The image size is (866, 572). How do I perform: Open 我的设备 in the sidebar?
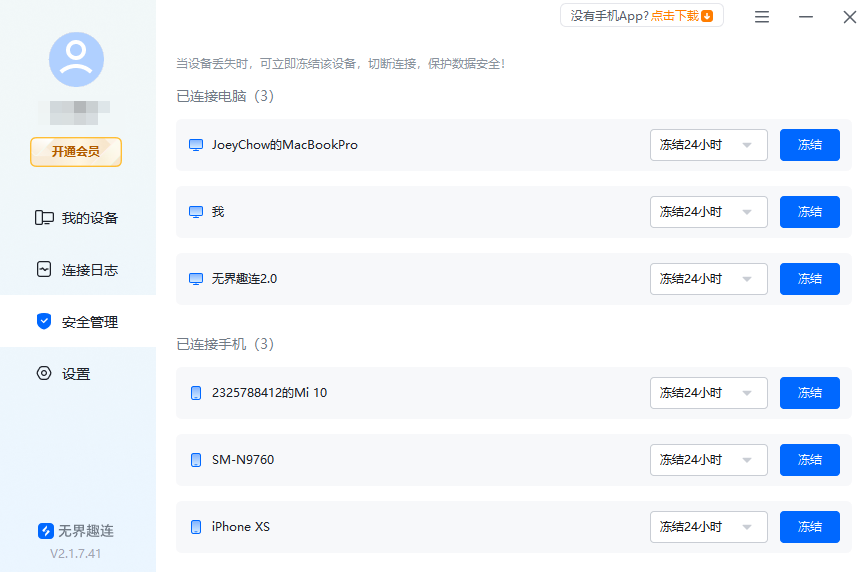[x=78, y=218]
